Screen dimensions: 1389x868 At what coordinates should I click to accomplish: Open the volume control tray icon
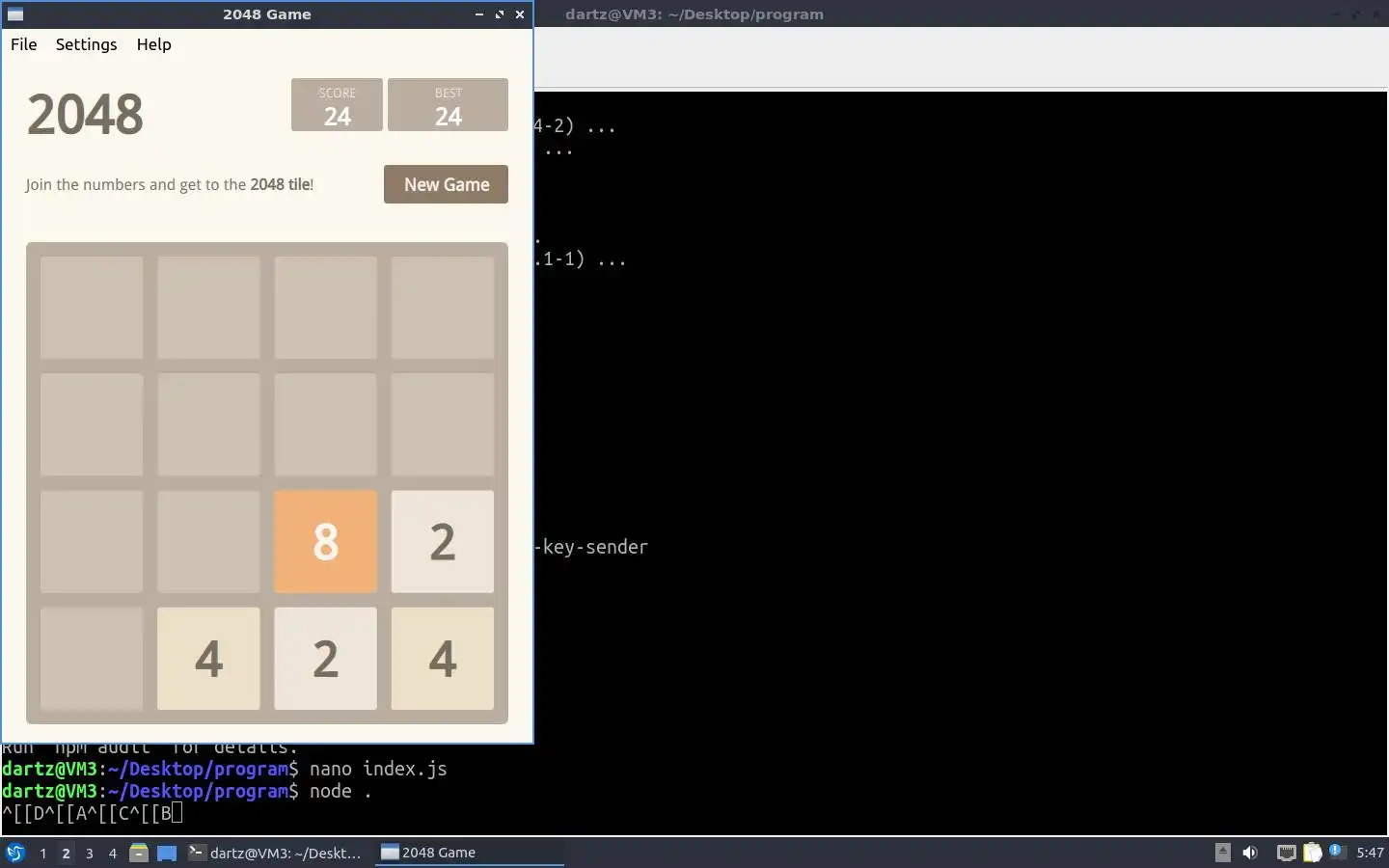click(1250, 853)
